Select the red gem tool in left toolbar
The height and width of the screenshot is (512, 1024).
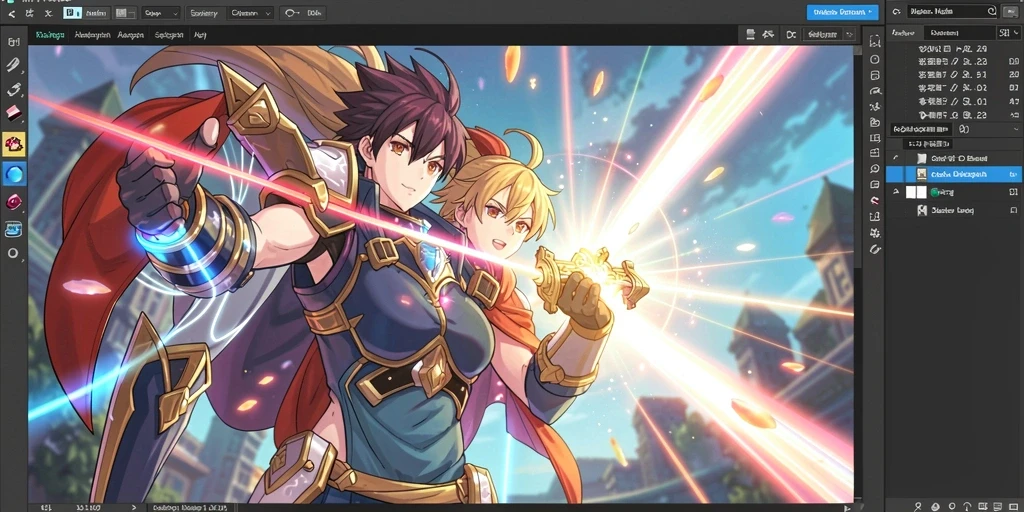(14, 202)
